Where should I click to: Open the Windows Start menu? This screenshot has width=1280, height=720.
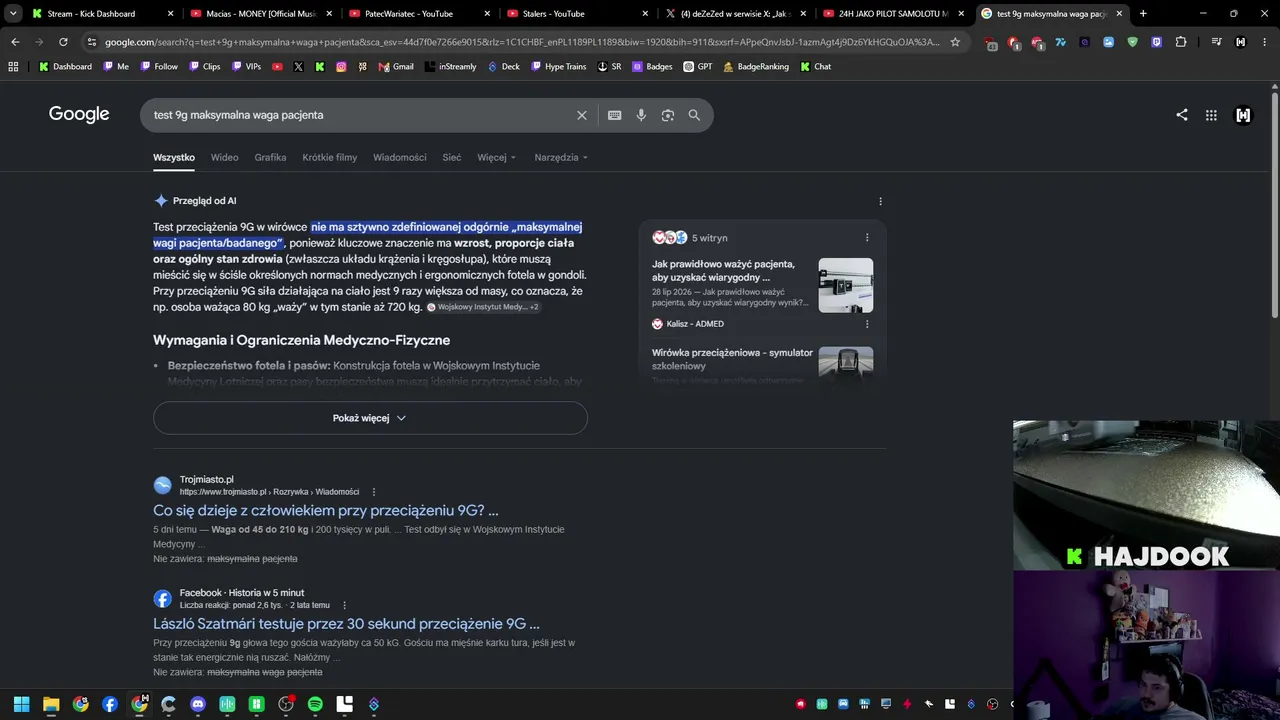tap(22, 704)
